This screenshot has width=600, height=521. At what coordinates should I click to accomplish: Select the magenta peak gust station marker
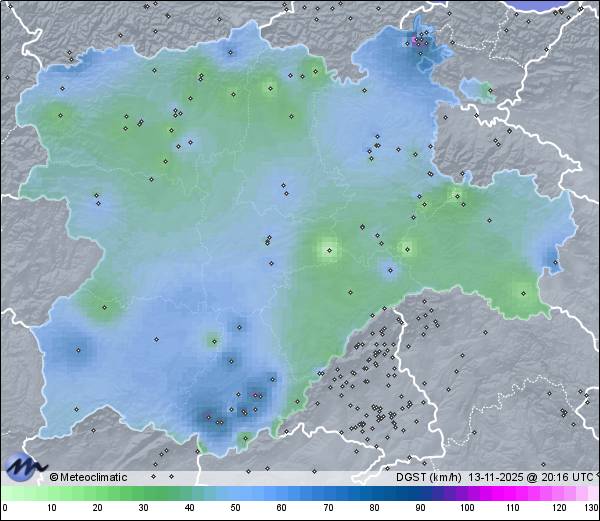pyautogui.click(x=418, y=42)
